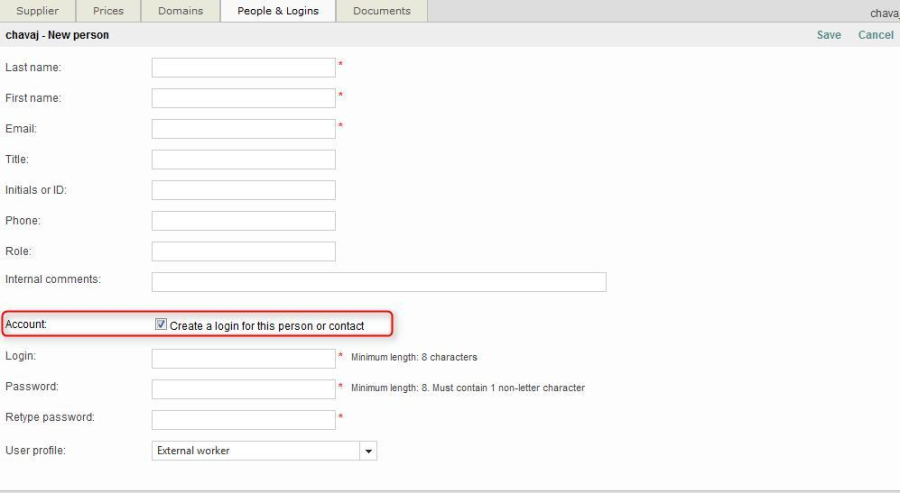Focus the Login username field

243,358
